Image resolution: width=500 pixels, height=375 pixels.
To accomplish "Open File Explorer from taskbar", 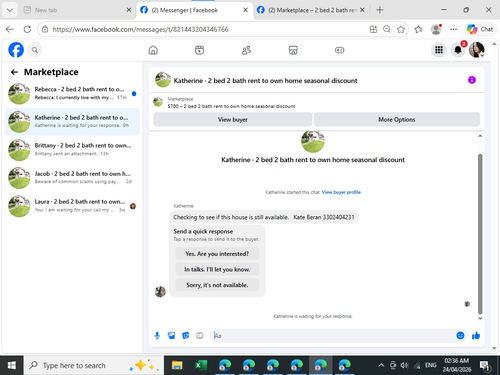I will click(x=177, y=365).
